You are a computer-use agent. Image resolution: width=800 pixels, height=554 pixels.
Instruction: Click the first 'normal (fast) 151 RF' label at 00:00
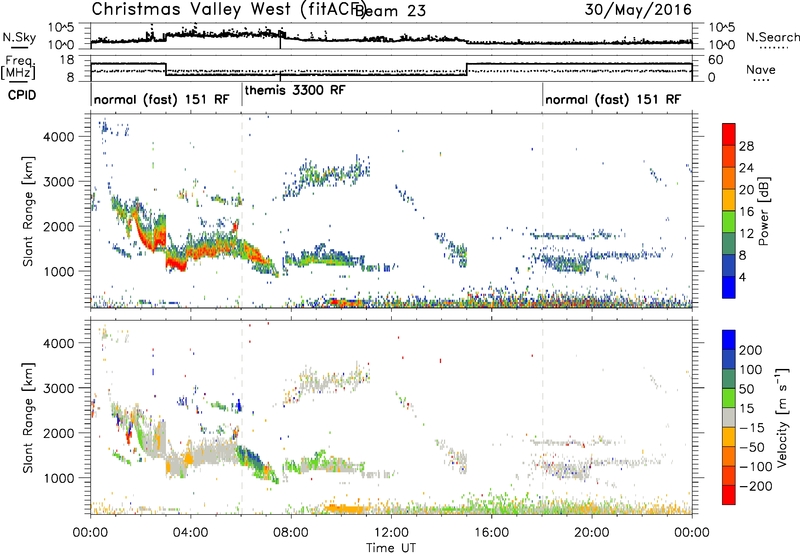(162, 99)
